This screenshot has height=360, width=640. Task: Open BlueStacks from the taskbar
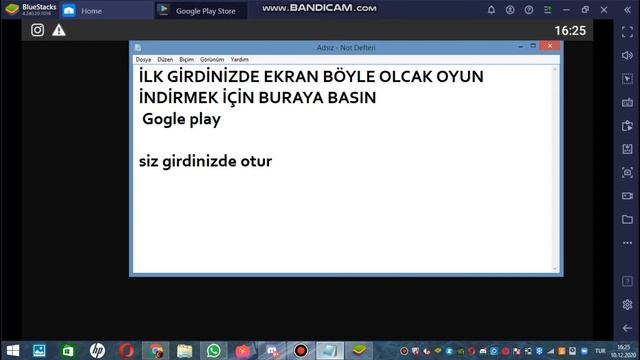point(359,351)
